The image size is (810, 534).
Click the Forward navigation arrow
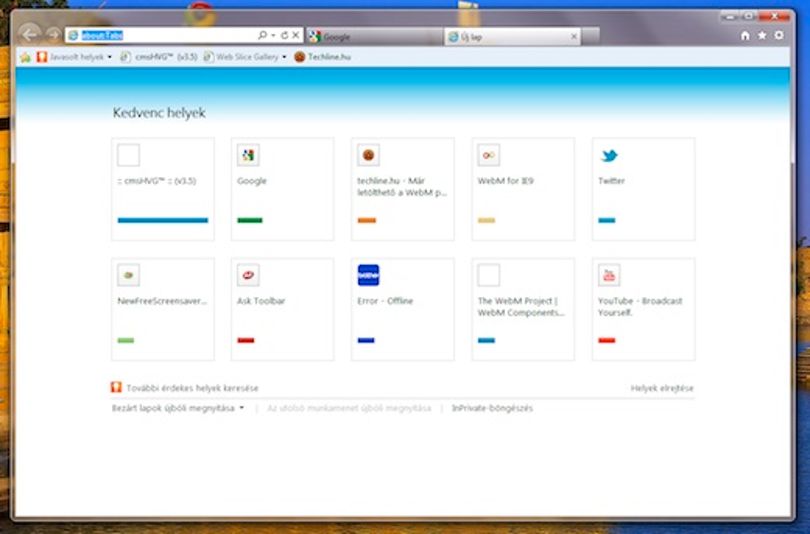(53, 35)
